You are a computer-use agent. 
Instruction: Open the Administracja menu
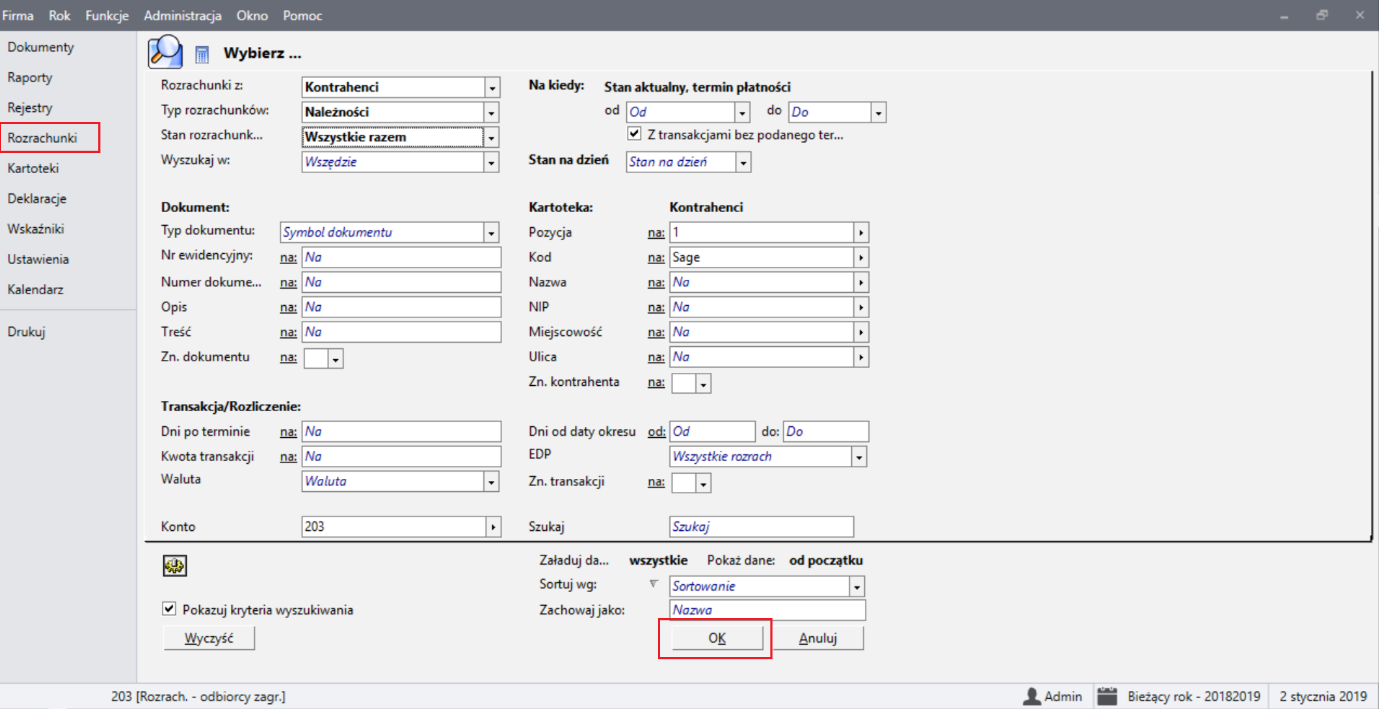tap(183, 16)
